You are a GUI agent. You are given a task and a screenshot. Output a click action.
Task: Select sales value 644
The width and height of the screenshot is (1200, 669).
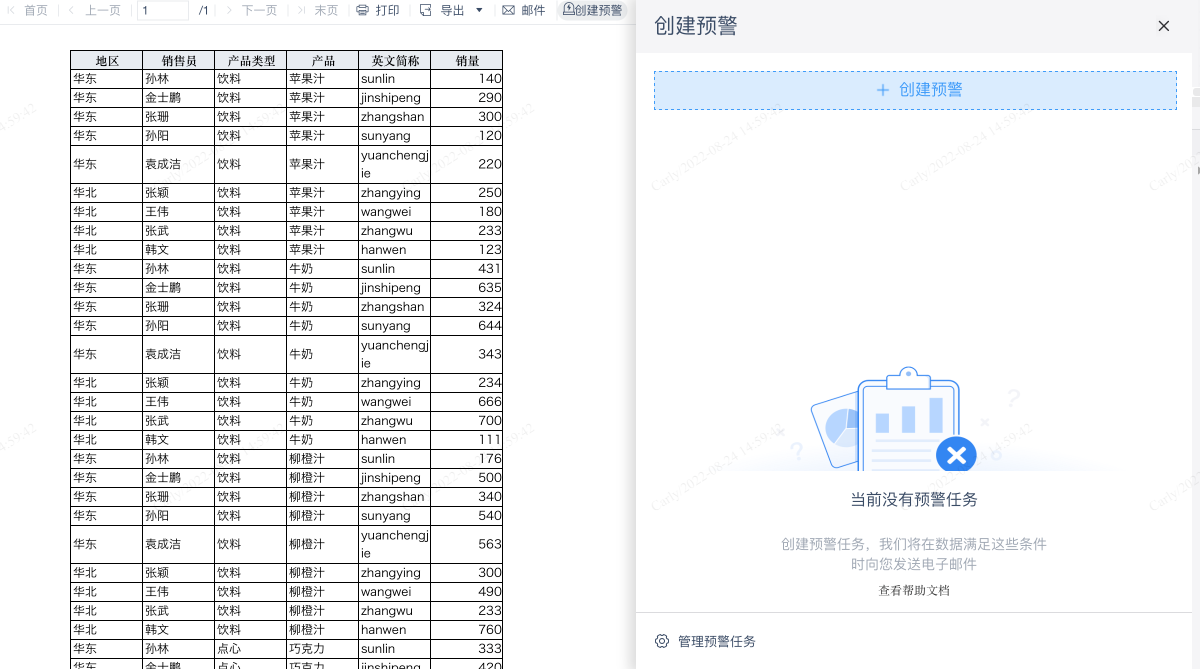pyautogui.click(x=467, y=326)
